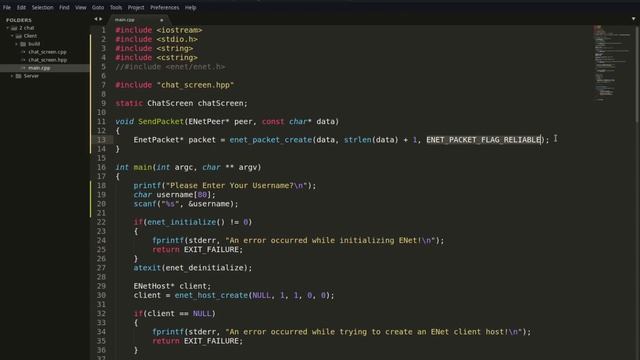Expand the build folder arrow
The image size is (640, 360).
17,44
